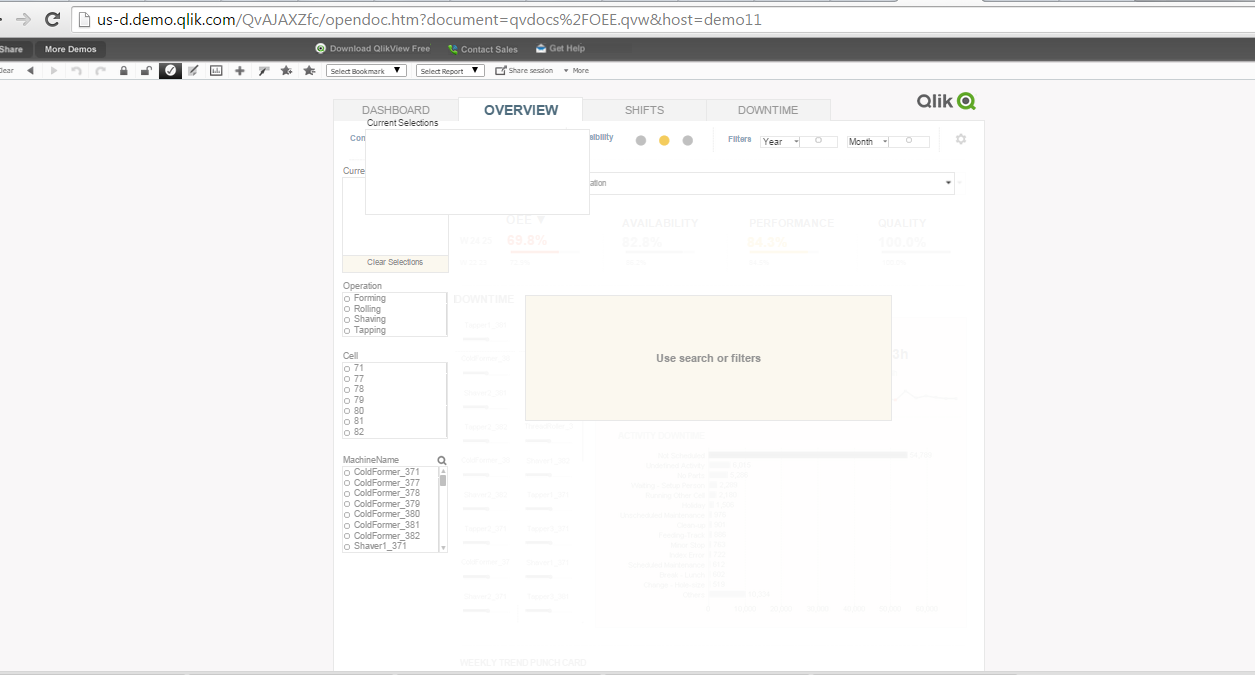Expand the More toolbar menu
Viewport: 1255px width, 675px height.
point(576,71)
